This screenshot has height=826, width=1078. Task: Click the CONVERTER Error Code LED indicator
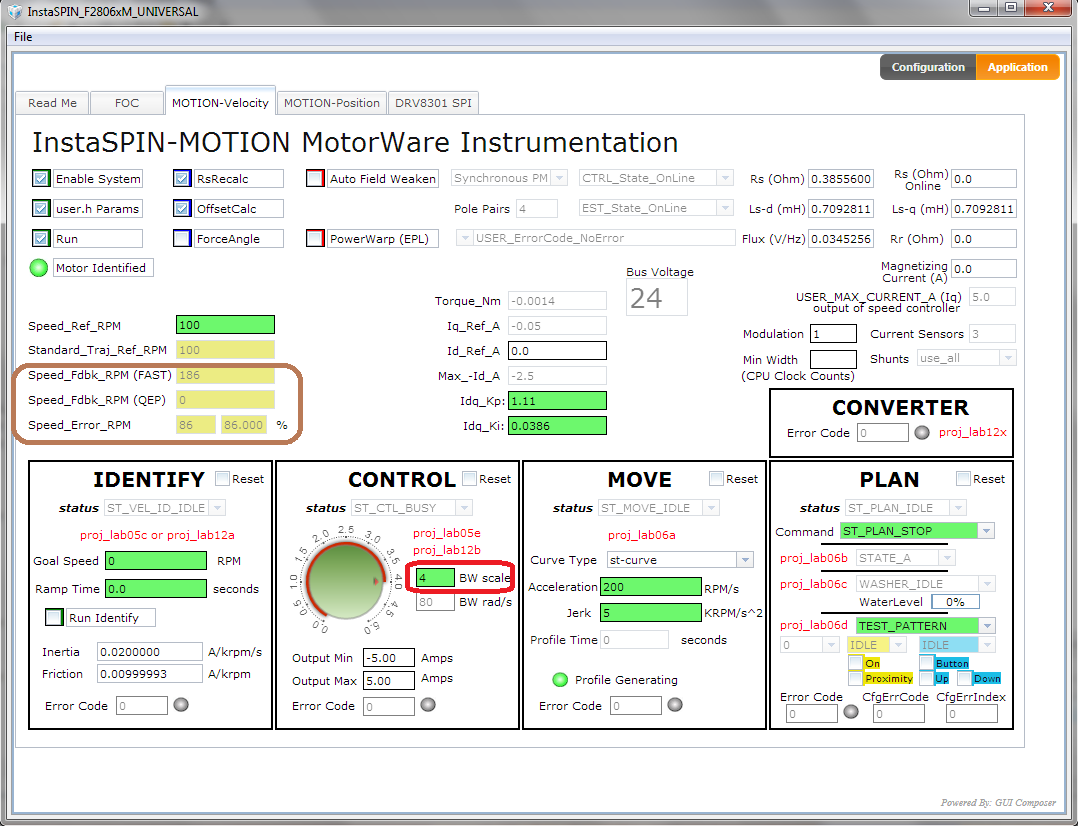point(922,433)
